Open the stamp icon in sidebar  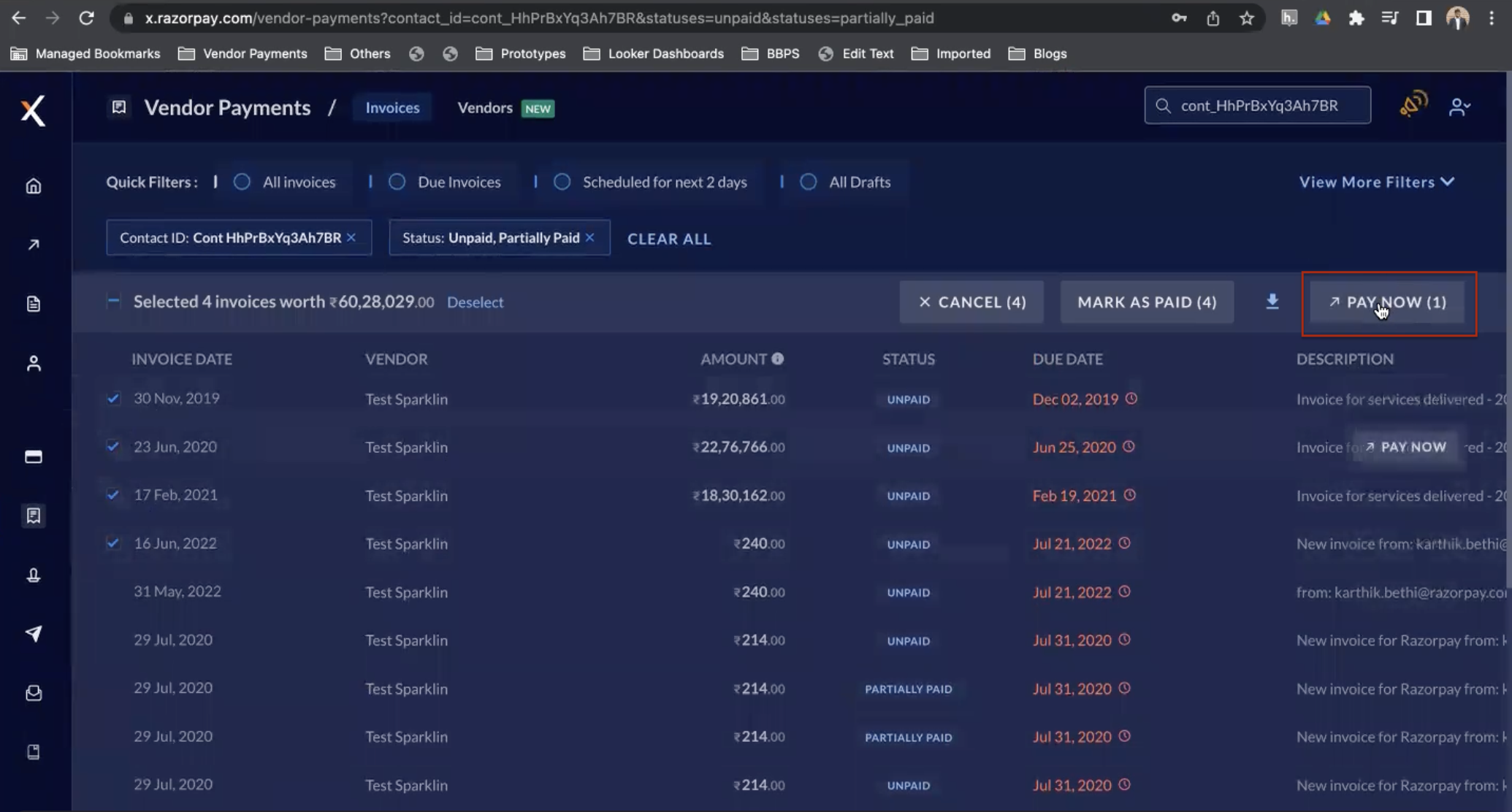pyautogui.click(x=34, y=575)
